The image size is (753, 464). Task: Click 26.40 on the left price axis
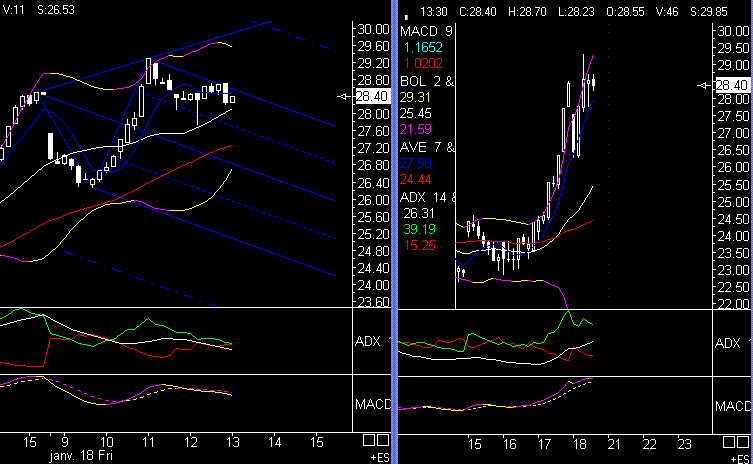(374, 183)
